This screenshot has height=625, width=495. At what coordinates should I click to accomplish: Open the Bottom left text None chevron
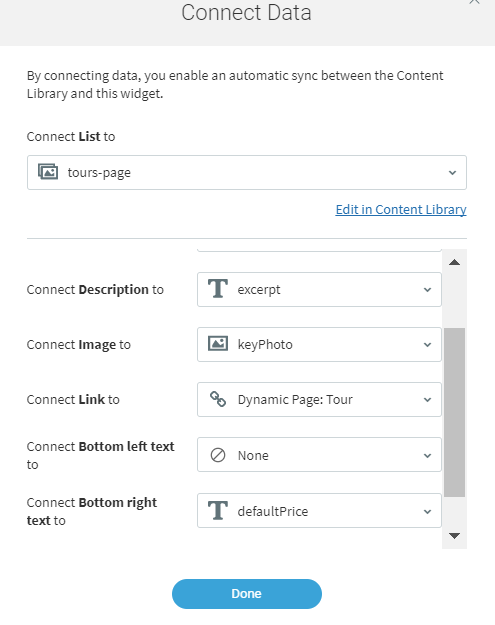click(427, 456)
